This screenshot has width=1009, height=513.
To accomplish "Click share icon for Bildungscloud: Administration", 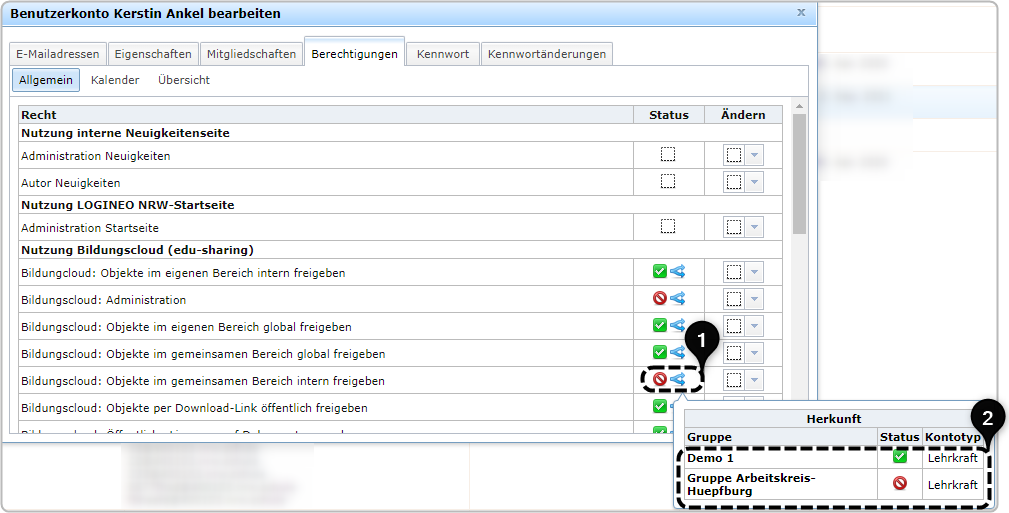I will pyautogui.click(x=677, y=299).
